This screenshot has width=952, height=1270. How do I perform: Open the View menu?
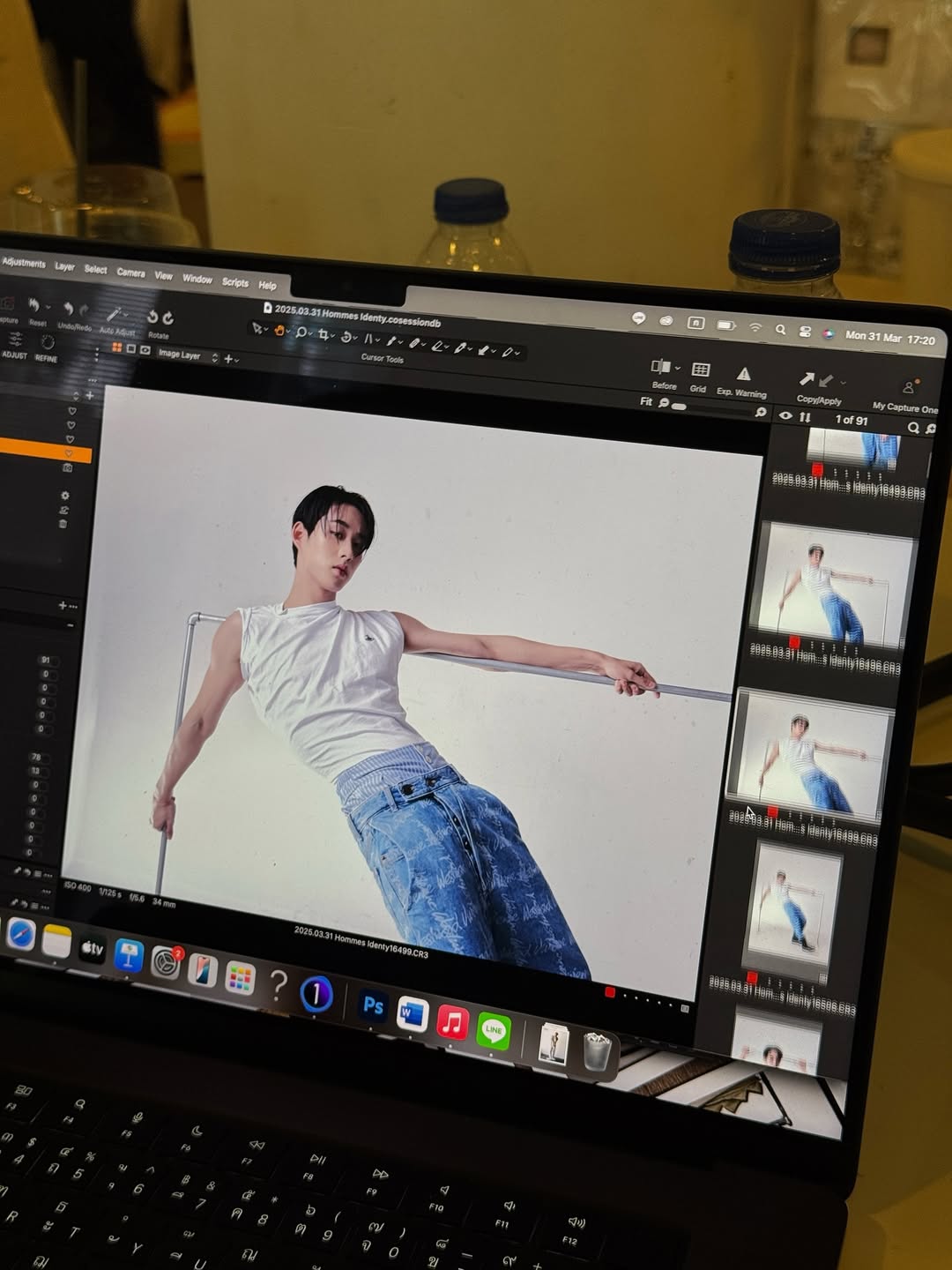tap(164, 276)
